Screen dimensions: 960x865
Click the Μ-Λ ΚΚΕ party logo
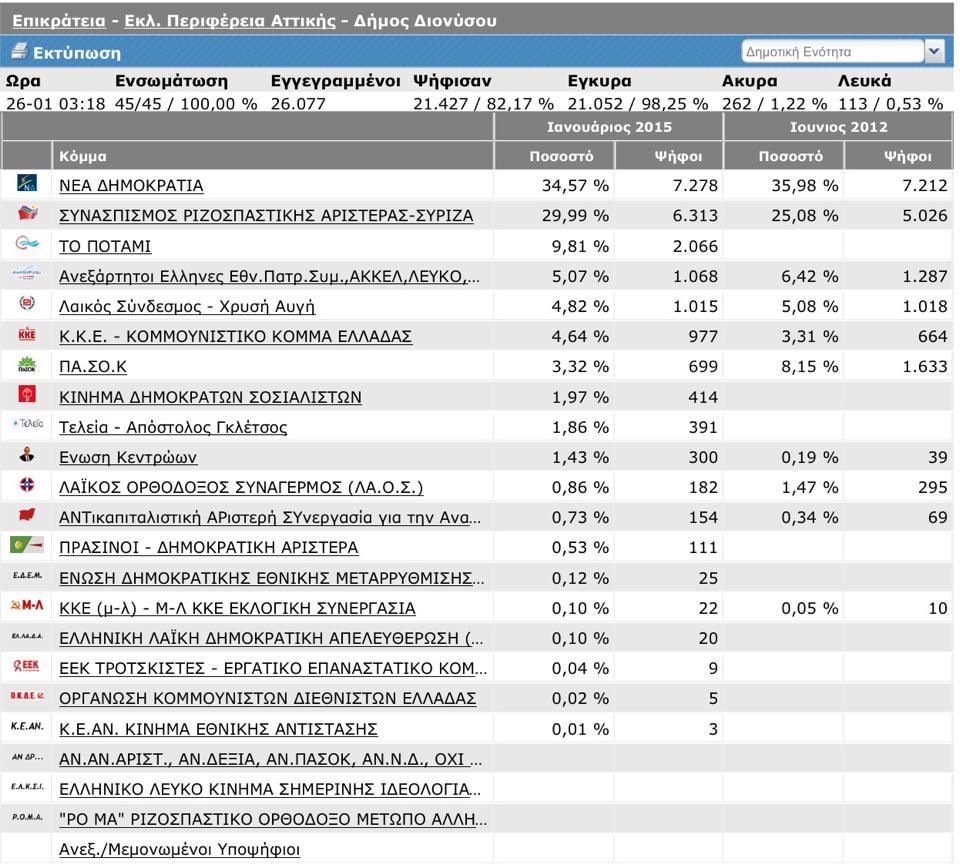click(28, 605)
